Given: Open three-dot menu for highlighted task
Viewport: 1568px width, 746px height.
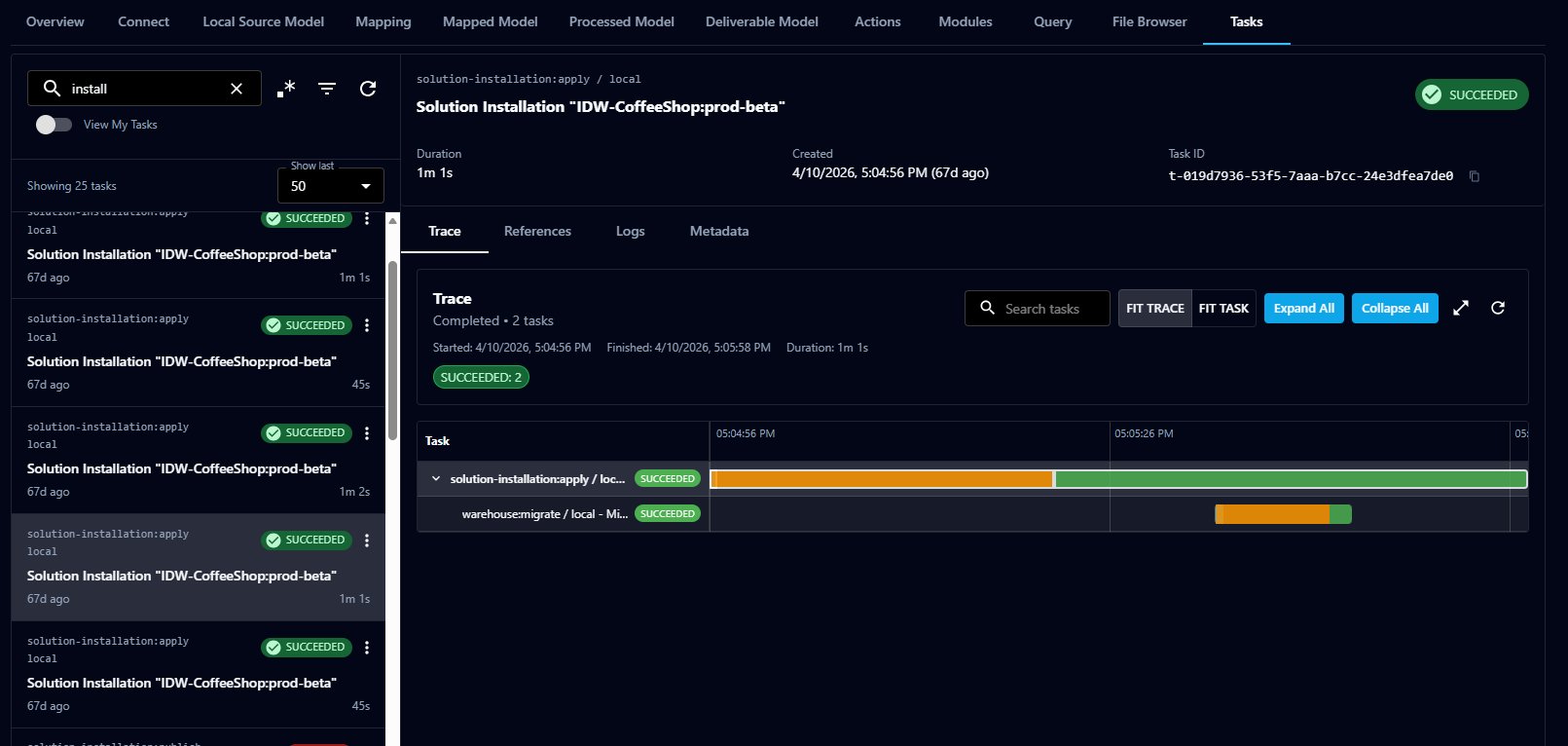Looking at the screenshot, I should point(367,541).
